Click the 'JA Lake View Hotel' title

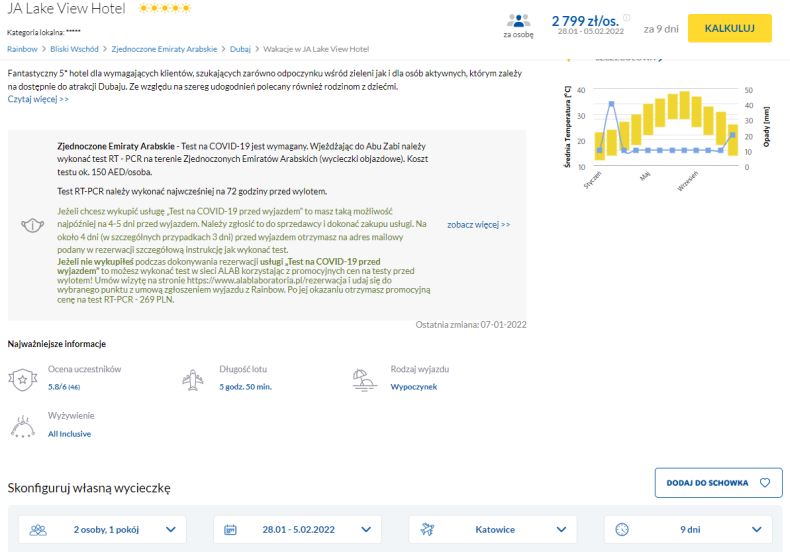pos(66,9)
